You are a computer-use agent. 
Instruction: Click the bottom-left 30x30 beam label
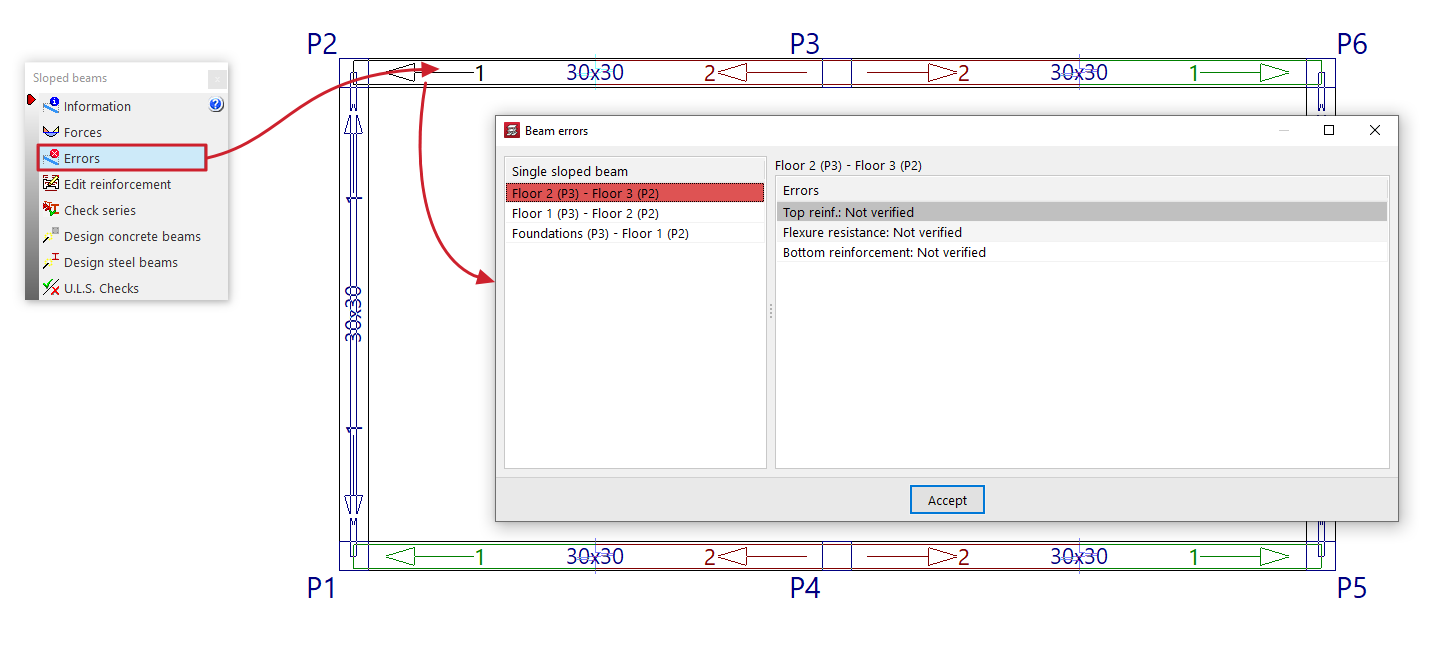click(x=595, y=557)
